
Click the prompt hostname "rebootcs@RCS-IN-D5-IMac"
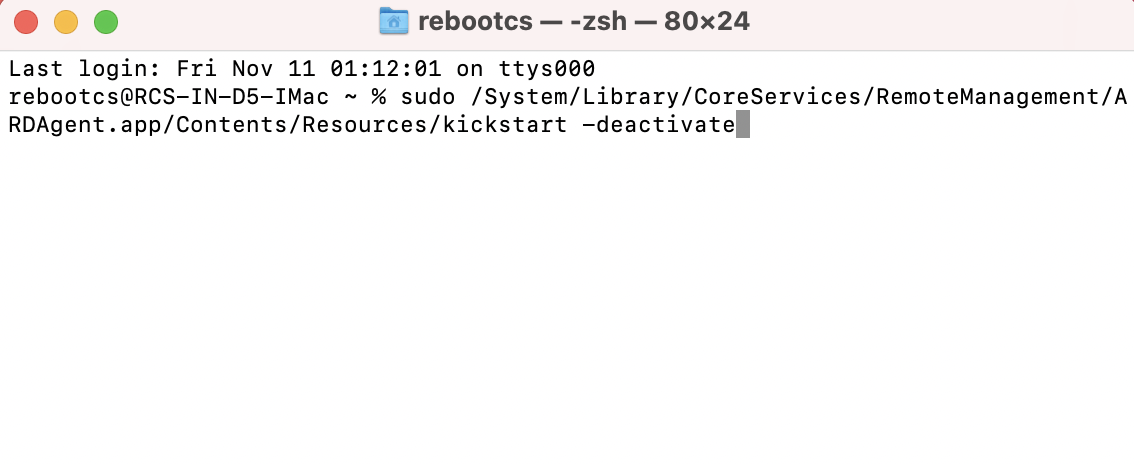click(166, 97)
